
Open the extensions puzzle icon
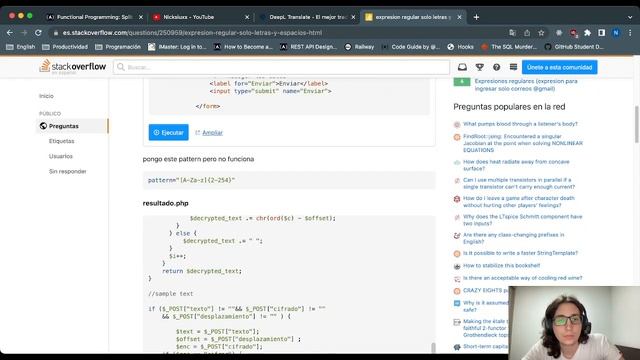pyautogui.click(x=587, y=33)
